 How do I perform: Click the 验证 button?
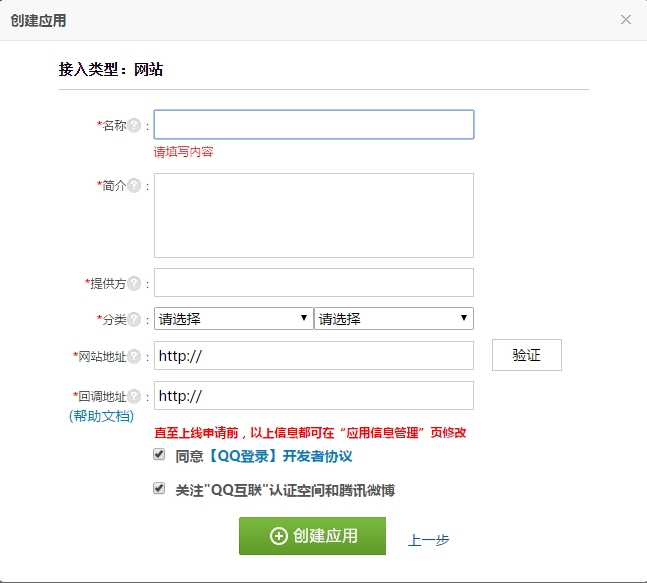point(526,356)
